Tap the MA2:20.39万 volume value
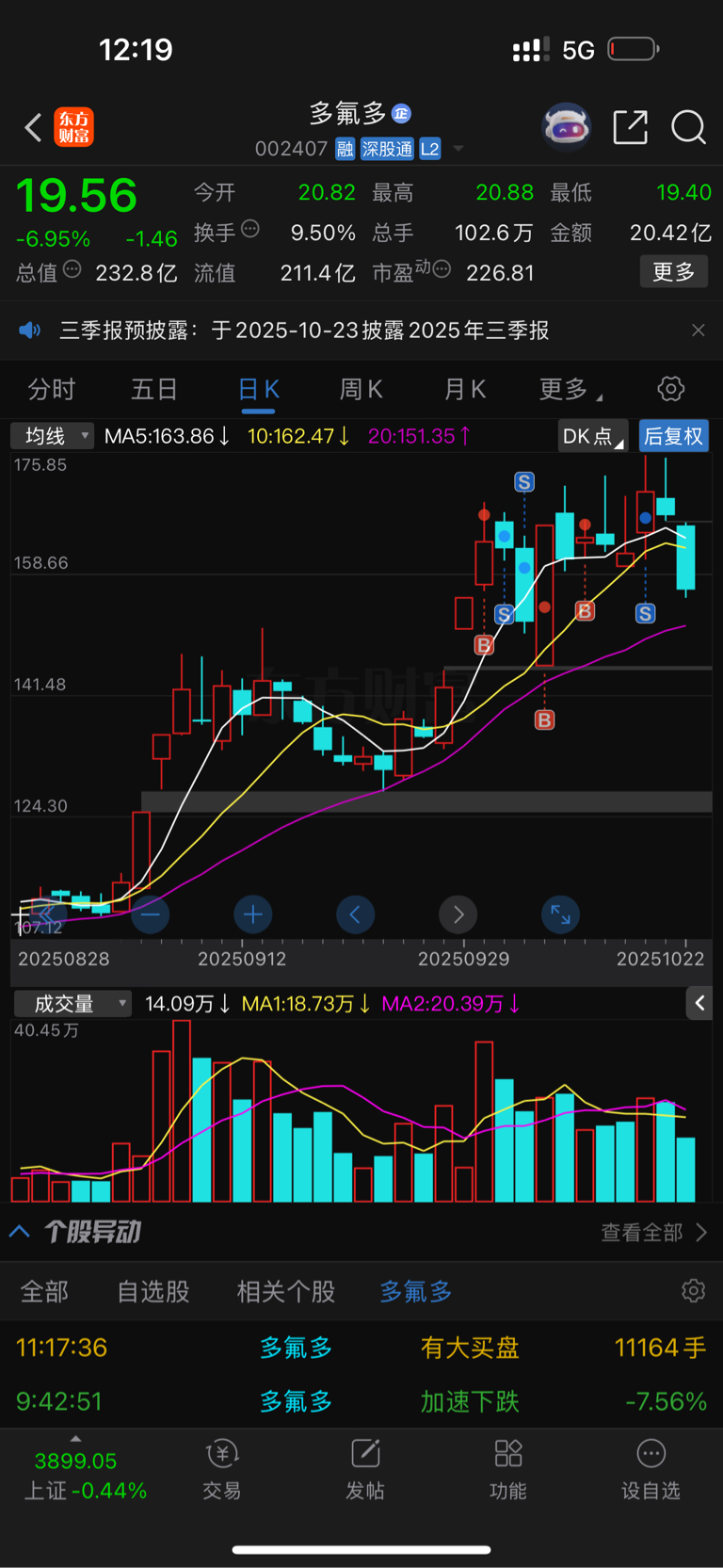723x1568 pixels. tap(450, 1004)
